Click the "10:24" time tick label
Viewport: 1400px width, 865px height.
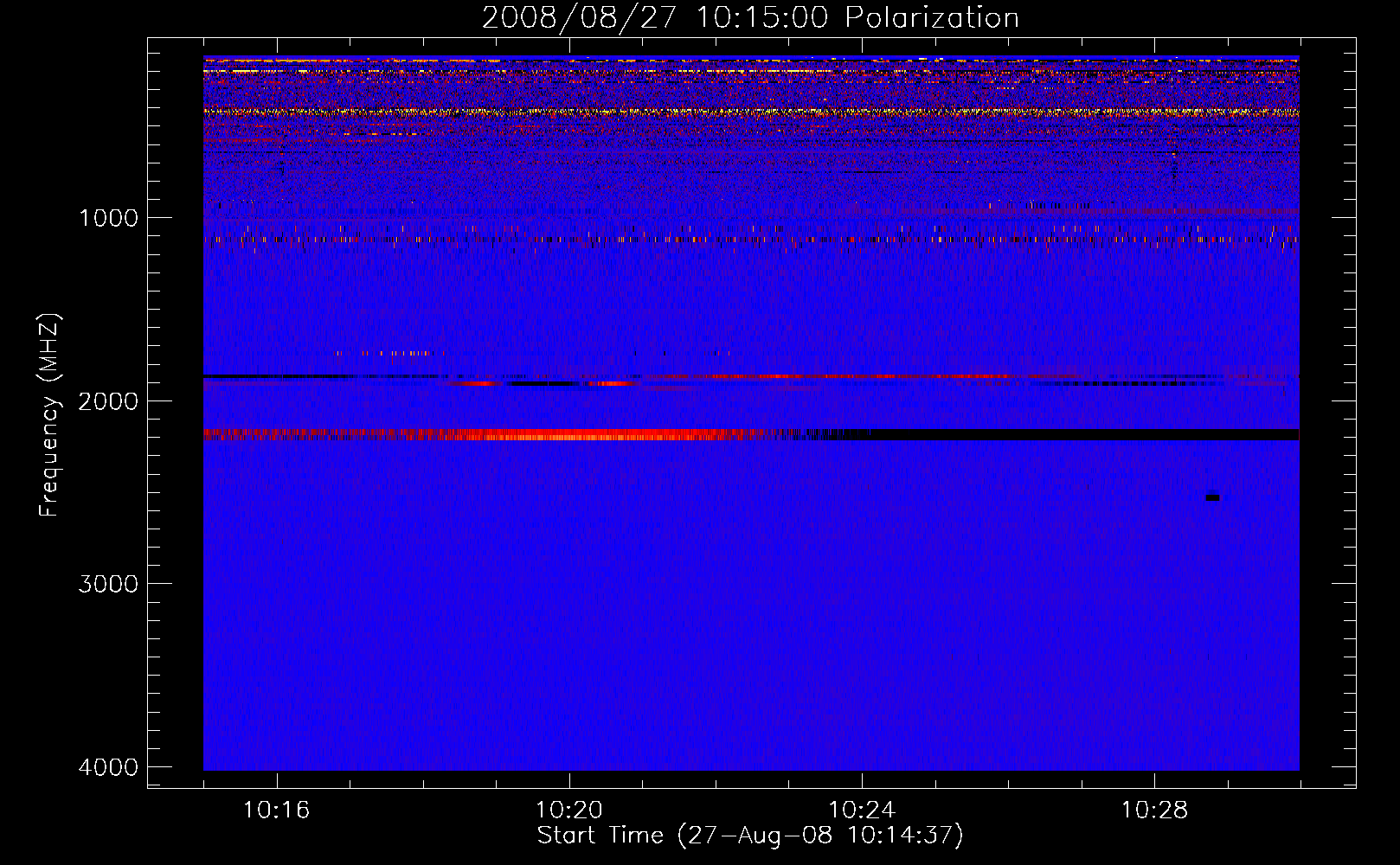pyautogui.click(x=862, y=810)
